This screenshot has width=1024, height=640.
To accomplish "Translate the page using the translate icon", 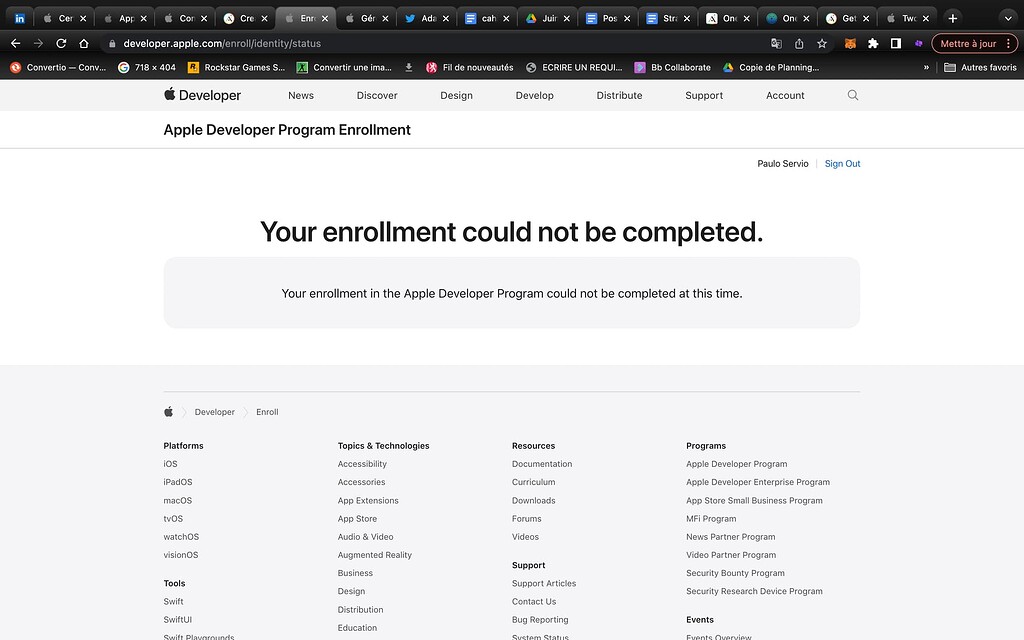I will point(775,43).
